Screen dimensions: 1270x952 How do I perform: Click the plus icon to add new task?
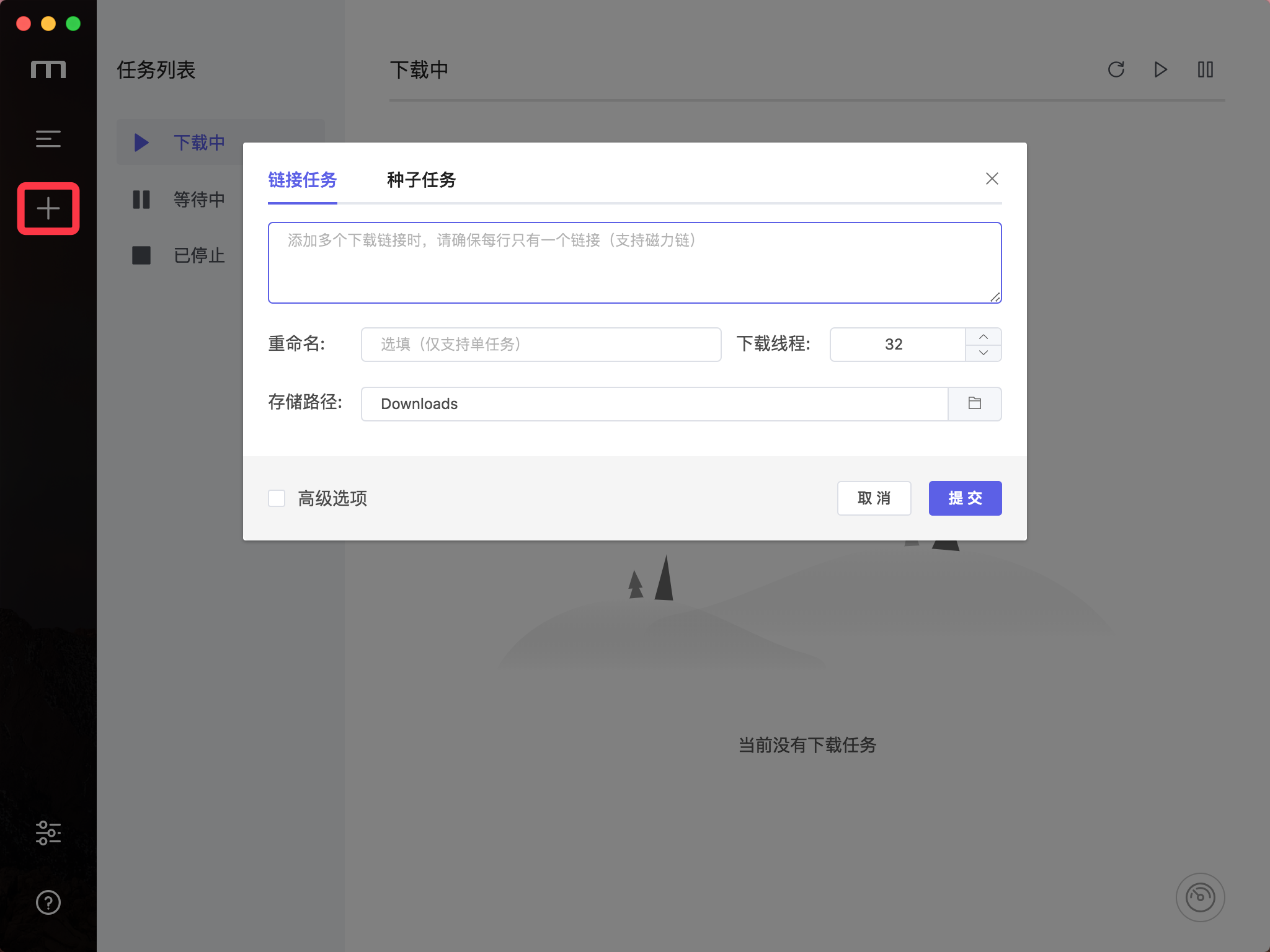click(48, 208)
